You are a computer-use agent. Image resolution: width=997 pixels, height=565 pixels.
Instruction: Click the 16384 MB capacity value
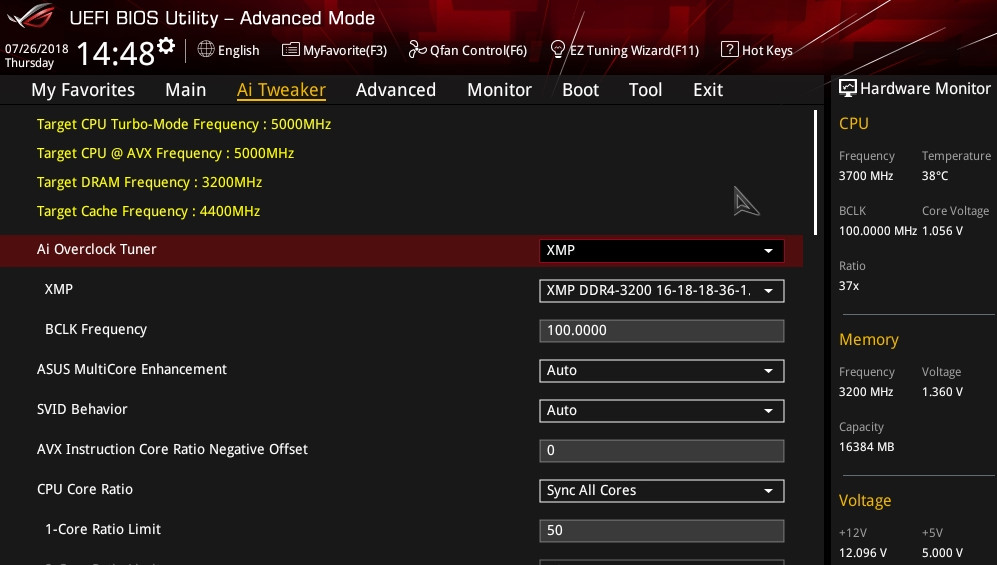tap(867, 447)
